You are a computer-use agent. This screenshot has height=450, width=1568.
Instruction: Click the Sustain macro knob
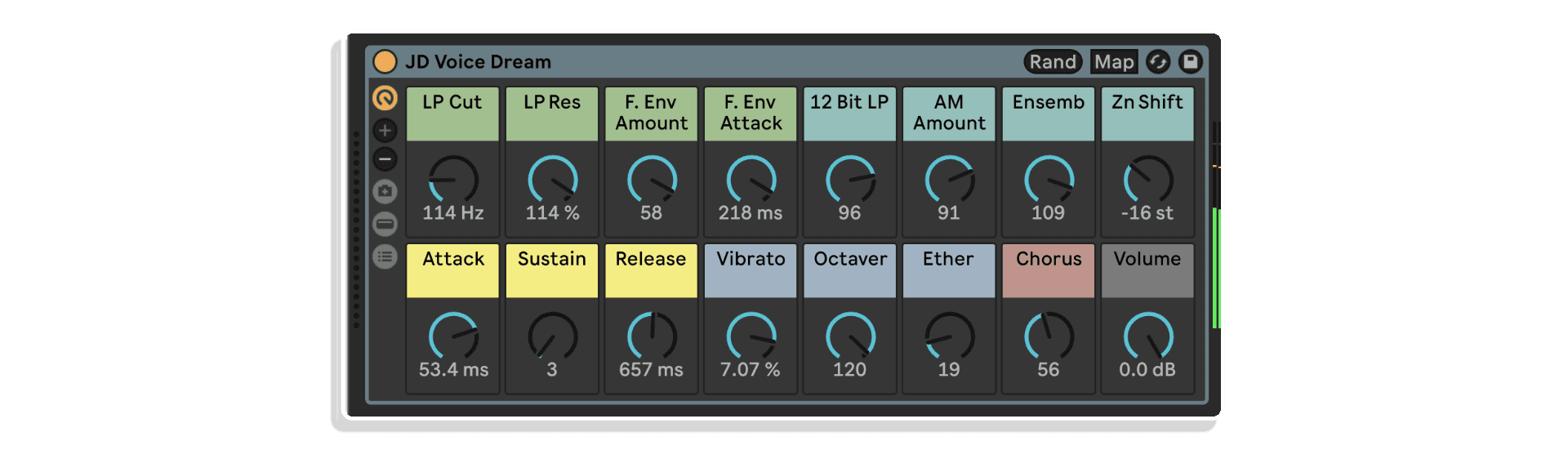[553, 336]
